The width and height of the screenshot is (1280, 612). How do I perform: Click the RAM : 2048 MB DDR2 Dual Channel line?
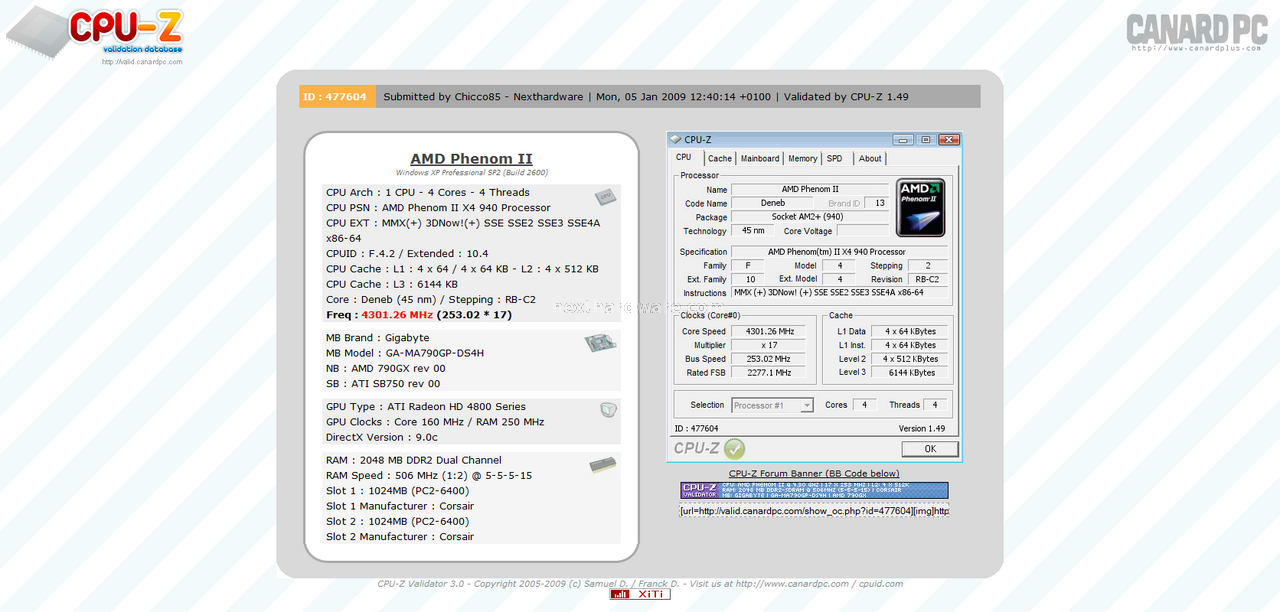[414, 461]
